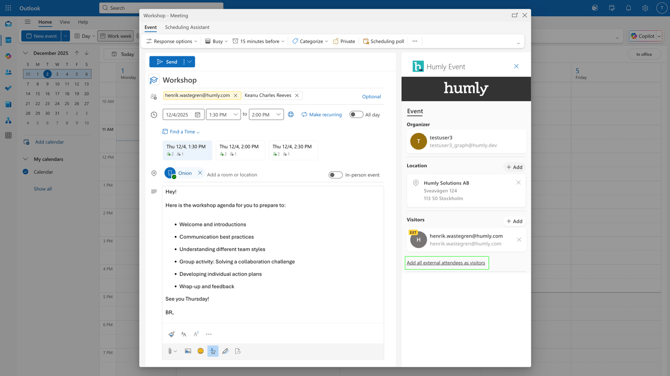The width and height of the screenshot is (670, 376).
Task: Select the Event tab in Humly panel
Action: (x=414, y=111)
